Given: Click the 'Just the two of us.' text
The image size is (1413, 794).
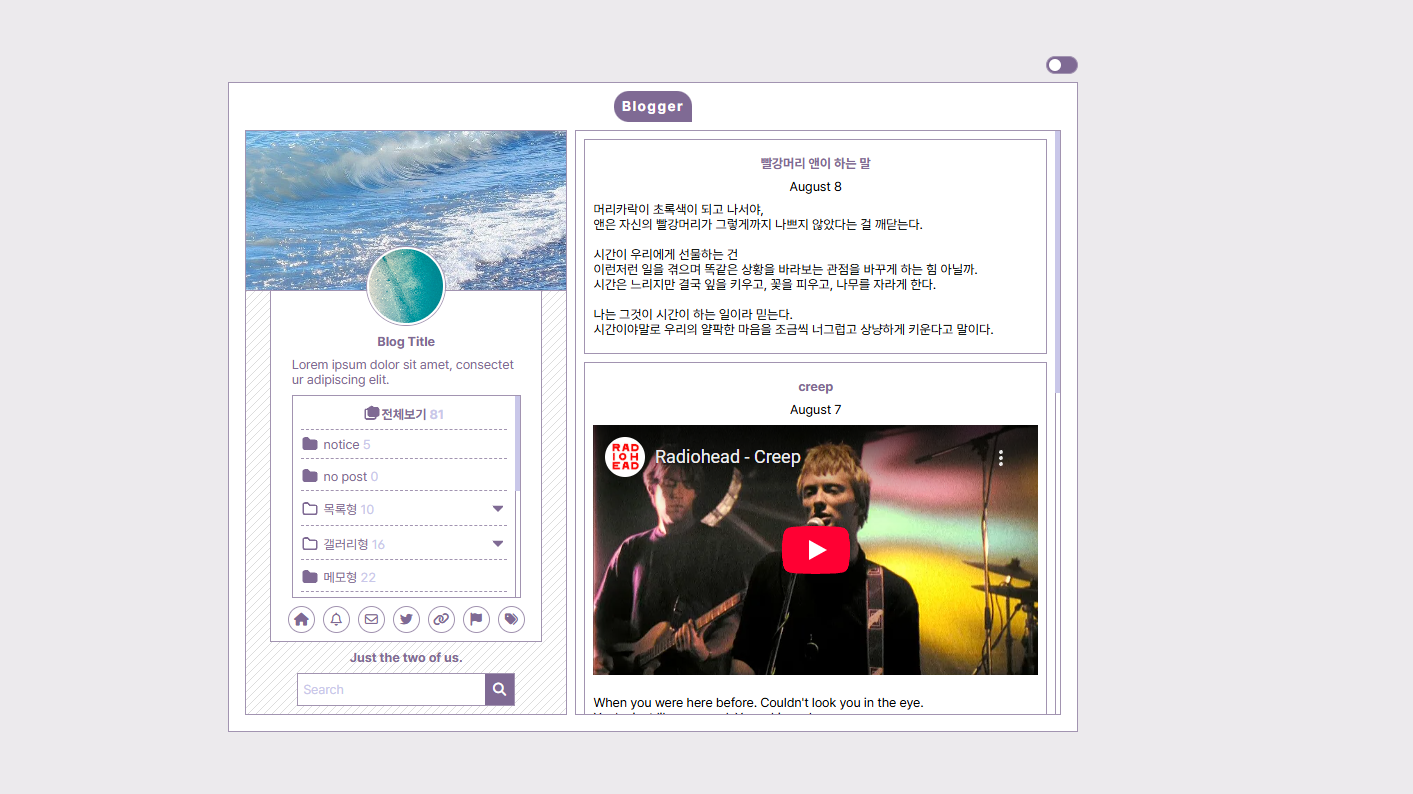Looking at the screenshot, I should pyautogui.click(x=406, y=658).
